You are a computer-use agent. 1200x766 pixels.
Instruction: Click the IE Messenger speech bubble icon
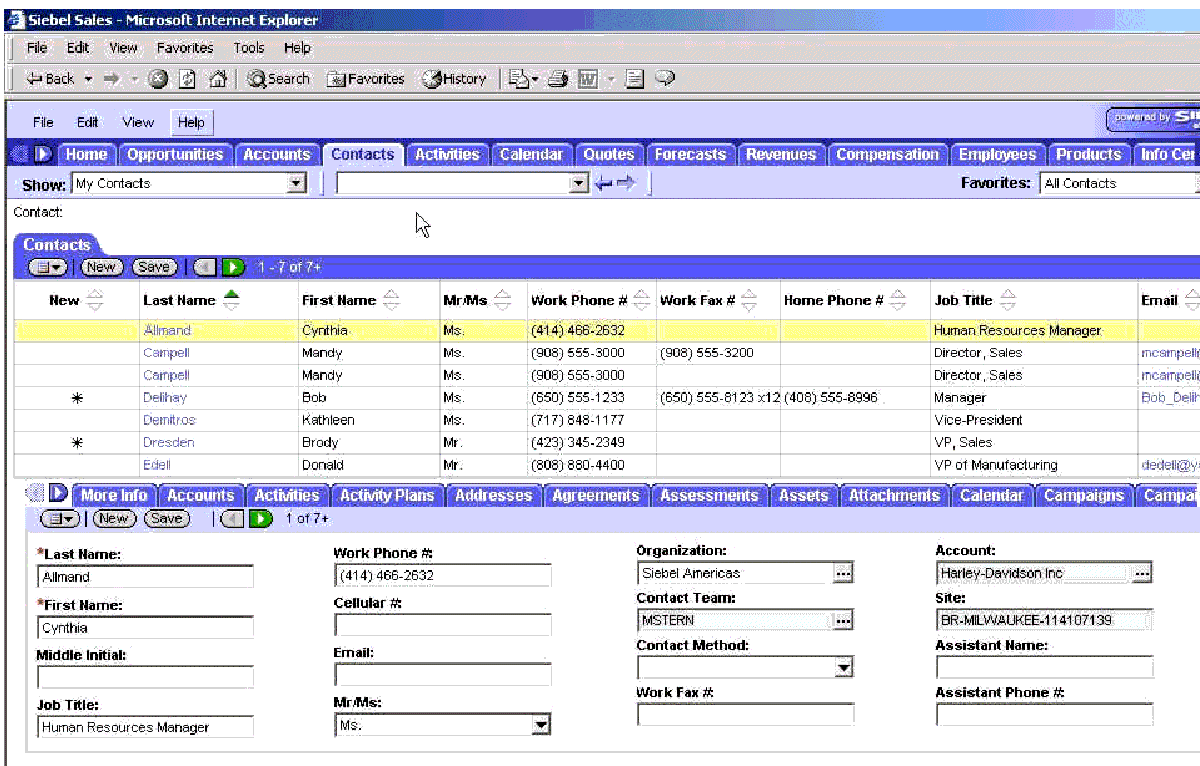664,79
